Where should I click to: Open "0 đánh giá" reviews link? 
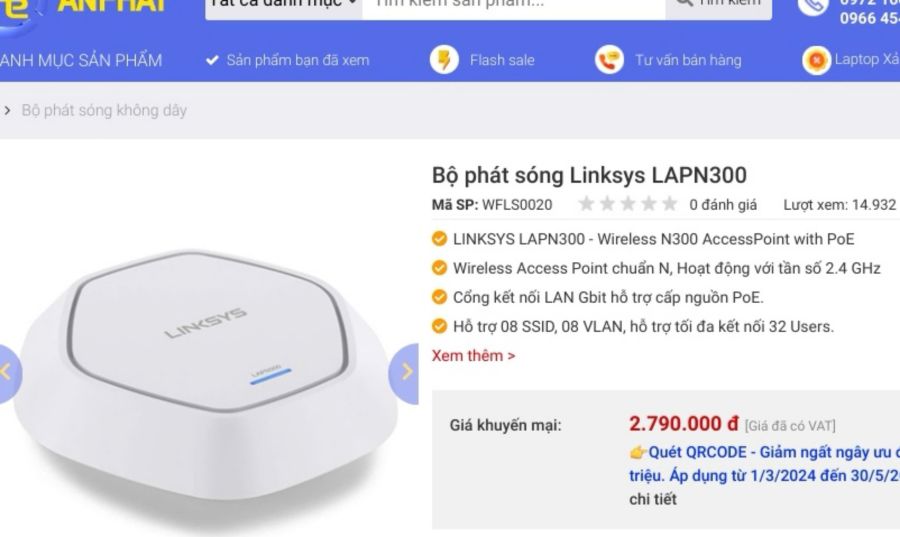tap(722, 205)
